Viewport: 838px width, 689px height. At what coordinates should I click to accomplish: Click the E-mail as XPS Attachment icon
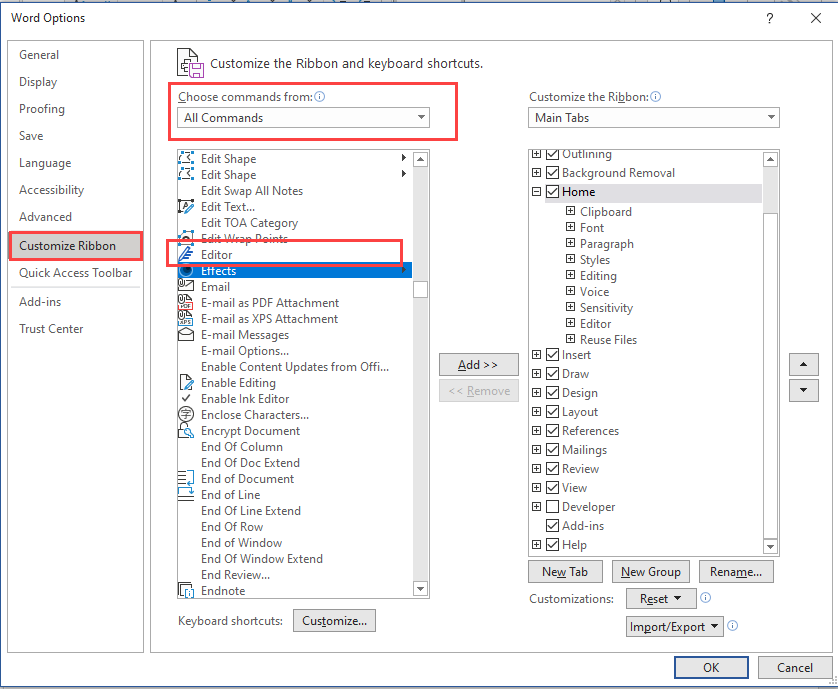pyautogui.click(x=185, y=319)
